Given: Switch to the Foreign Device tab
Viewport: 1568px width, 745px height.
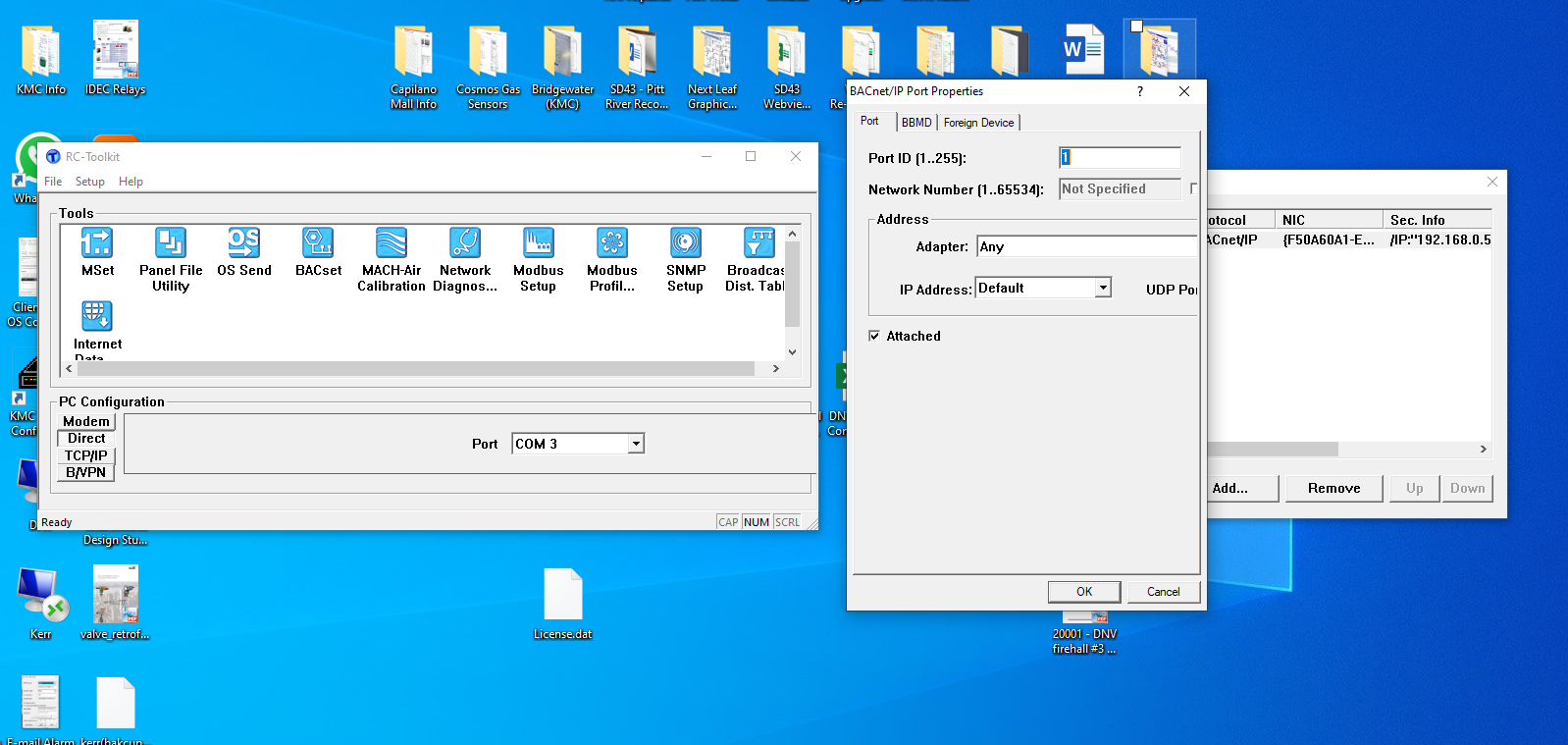Looking at the screenshot, I should coord(978,123).
